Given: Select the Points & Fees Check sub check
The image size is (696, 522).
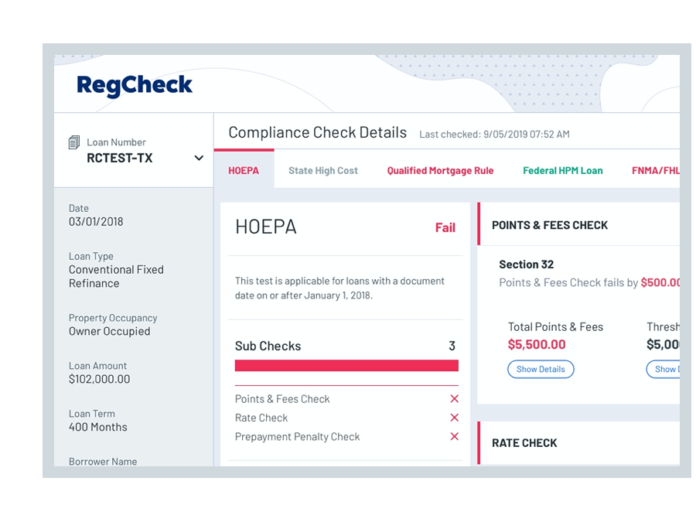Looking at the screenshot, I should coord(347,399).
